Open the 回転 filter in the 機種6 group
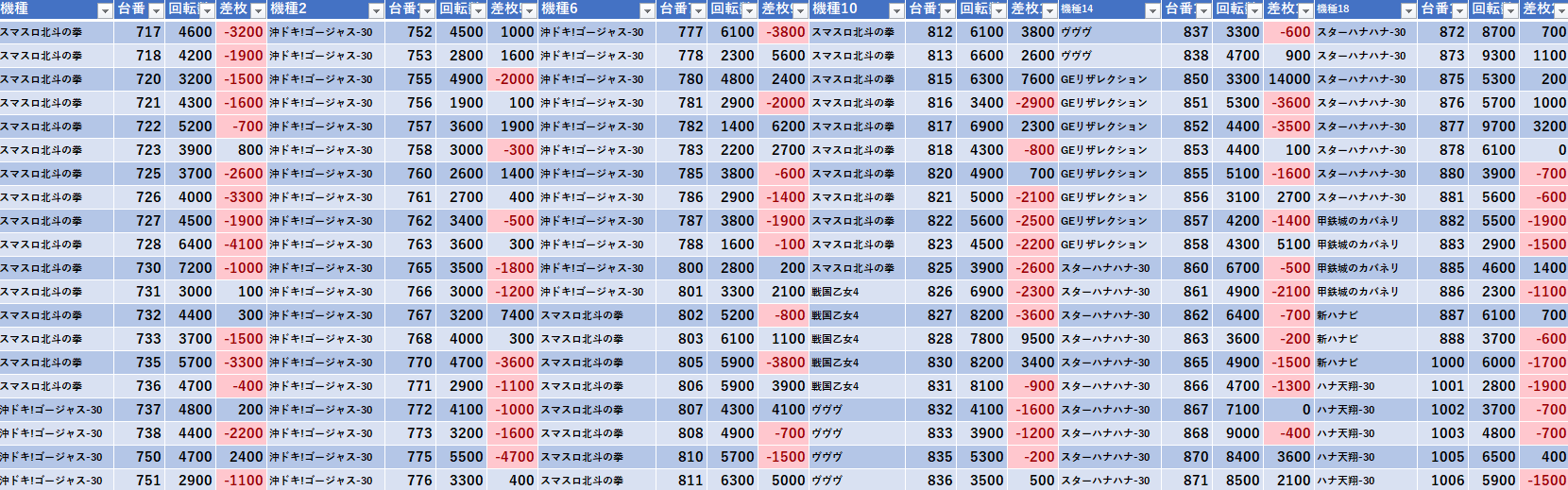This screenshot has height=490, width=1568. pyautogui.click(x=749, y=10)
